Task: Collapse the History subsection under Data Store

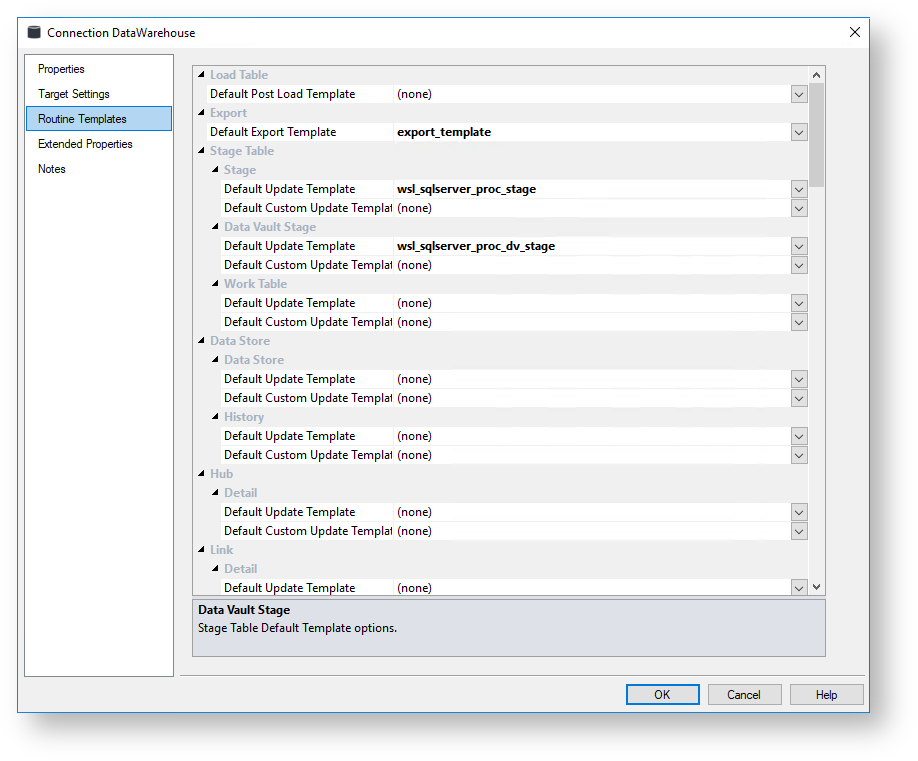Action: coord(215,417)
